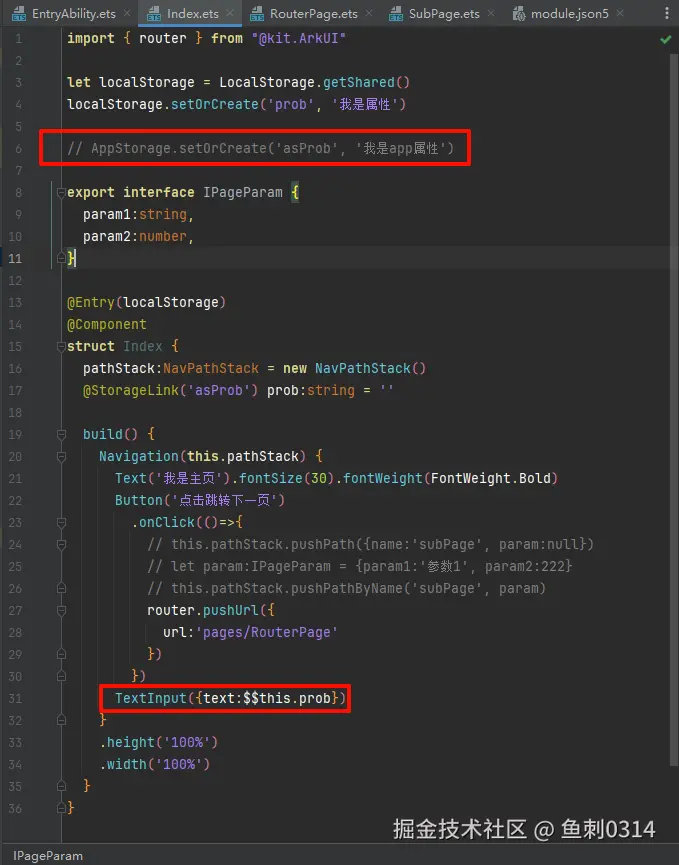Image resolution: width=679 pixels, height=865 pixels.
Task: Close the SubPage.ets tab
Action: point(491,13)
